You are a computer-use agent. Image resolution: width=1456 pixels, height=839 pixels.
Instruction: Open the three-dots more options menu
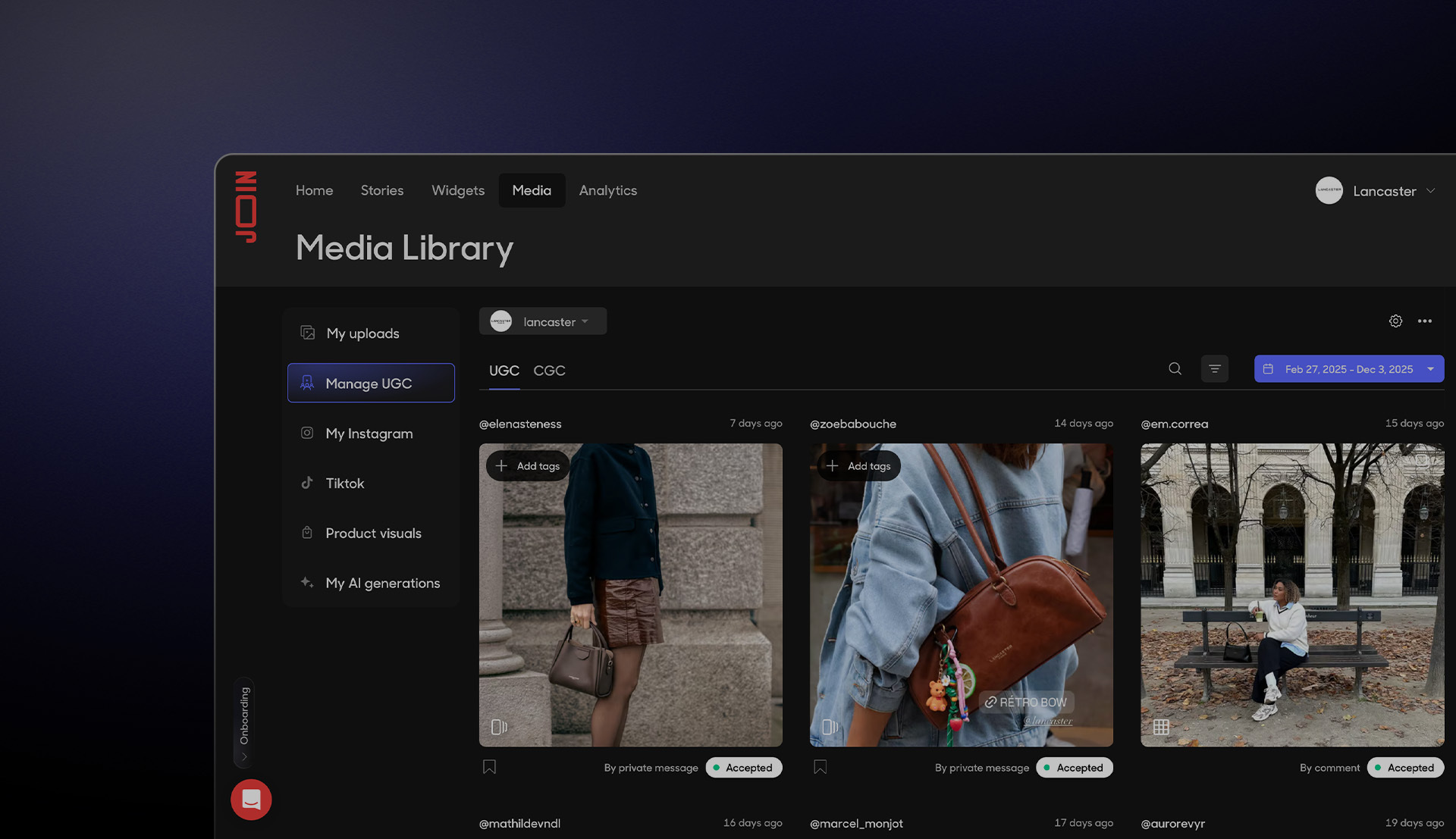1425,321
